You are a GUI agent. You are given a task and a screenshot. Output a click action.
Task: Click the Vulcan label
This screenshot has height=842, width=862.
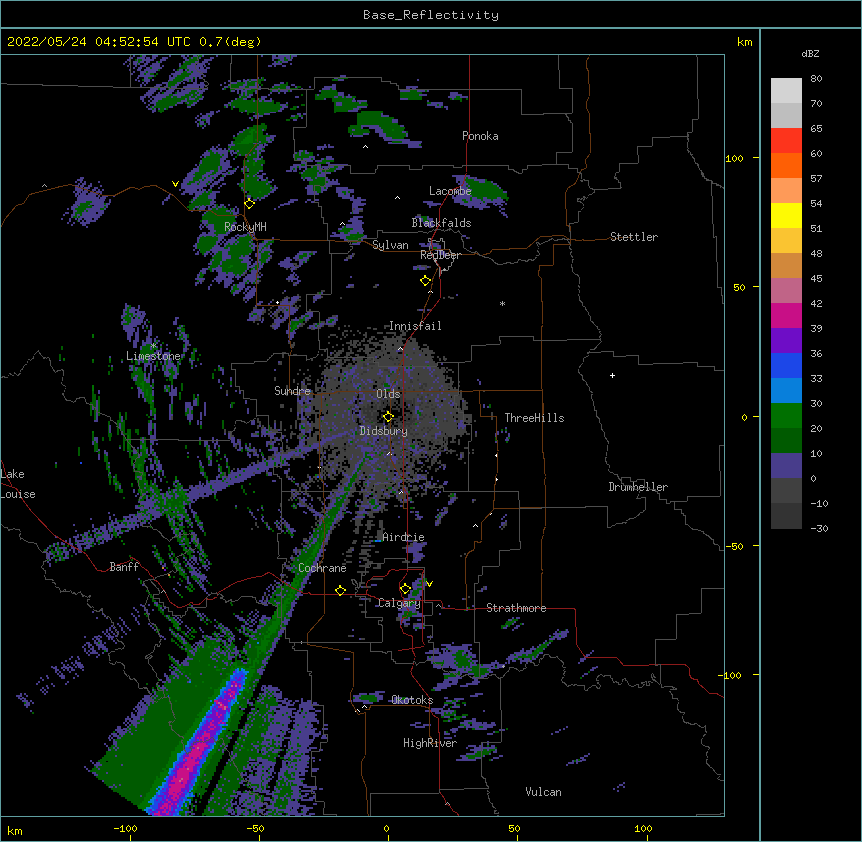pos(543,792)
